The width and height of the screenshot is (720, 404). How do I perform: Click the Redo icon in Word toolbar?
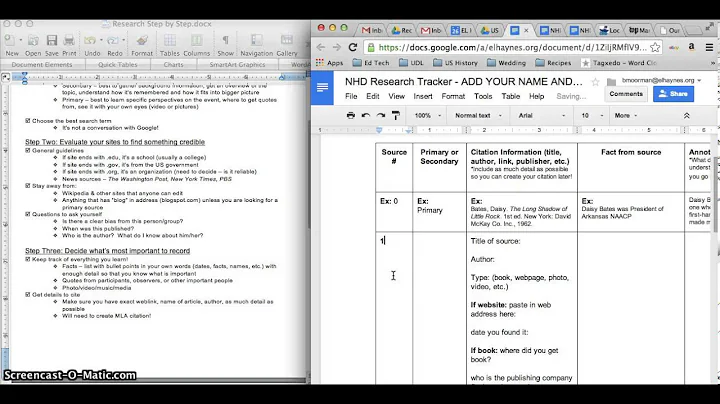[112, 41]
